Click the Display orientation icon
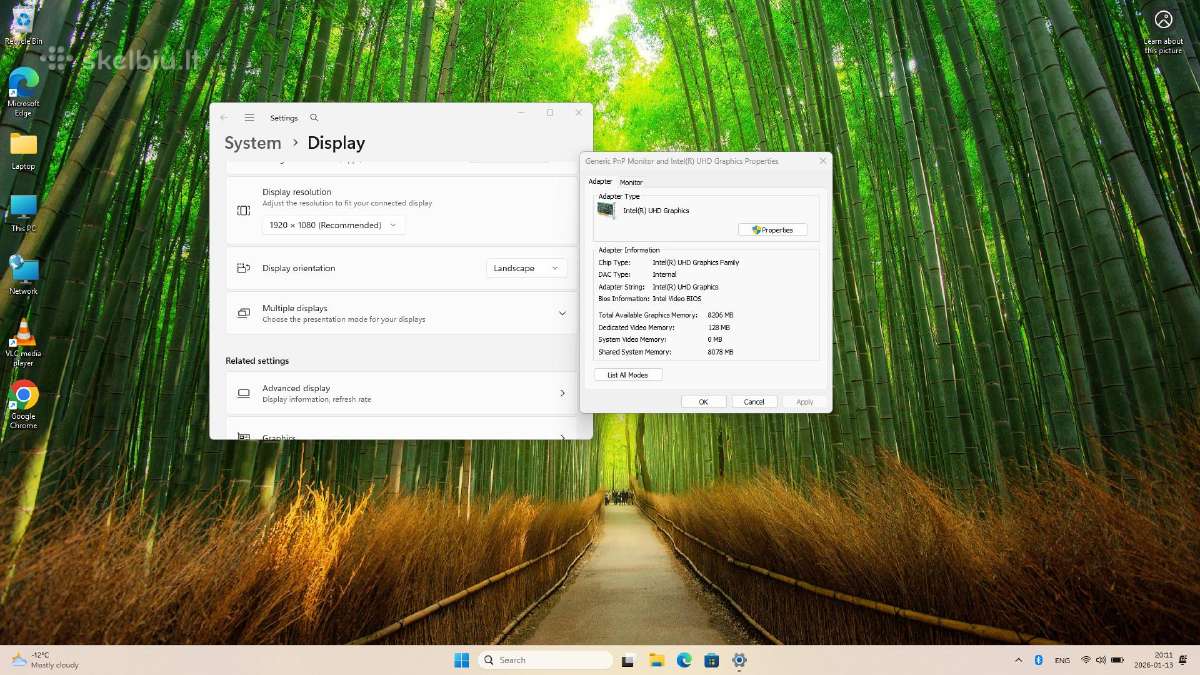1200x675 pixels. 243,268
